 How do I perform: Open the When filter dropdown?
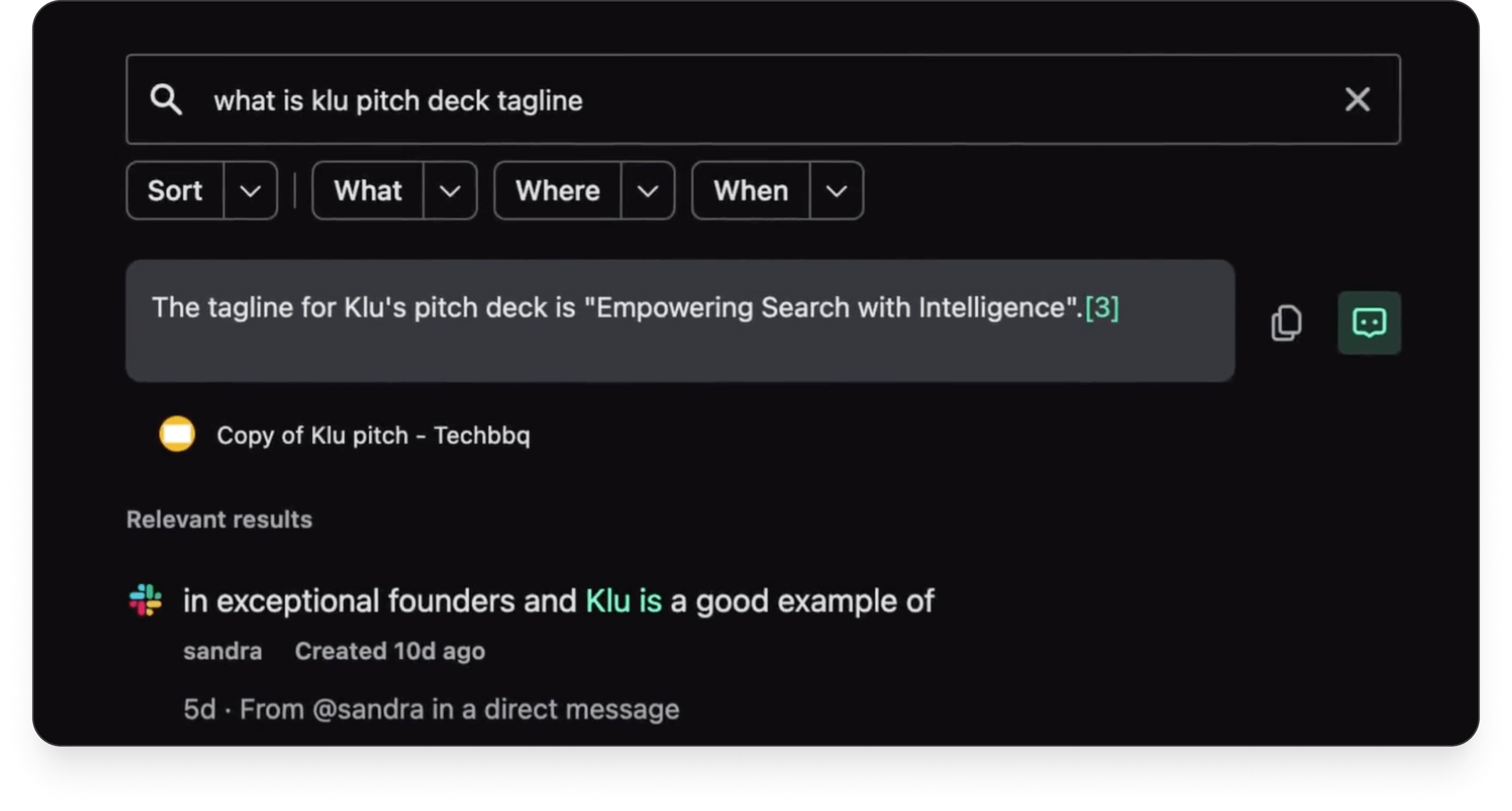click(836, 190)
